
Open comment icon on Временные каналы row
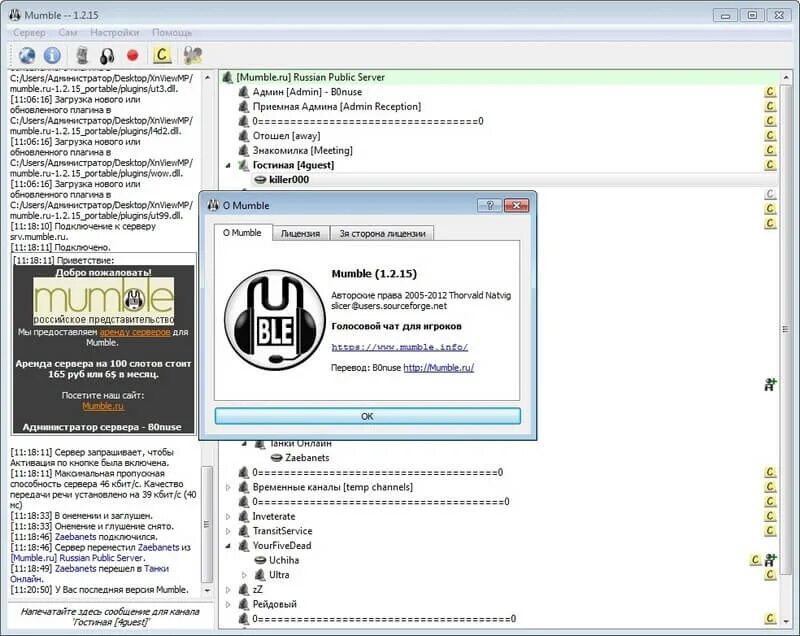[770, 487]
